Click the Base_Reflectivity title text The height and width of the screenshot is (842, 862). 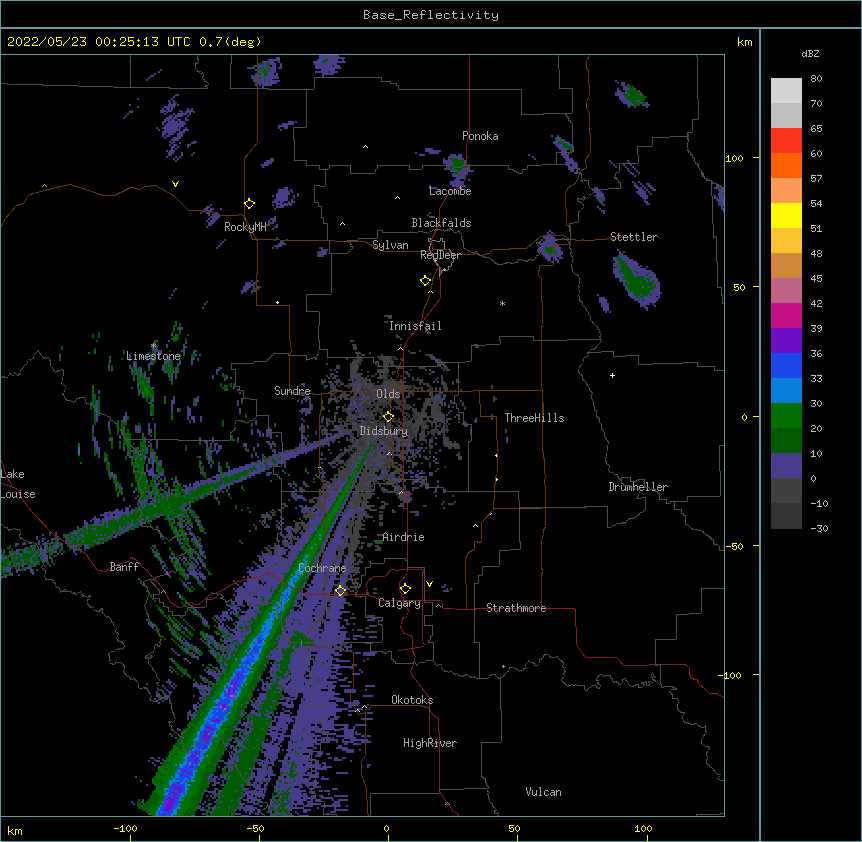click(x=430, y=15)
